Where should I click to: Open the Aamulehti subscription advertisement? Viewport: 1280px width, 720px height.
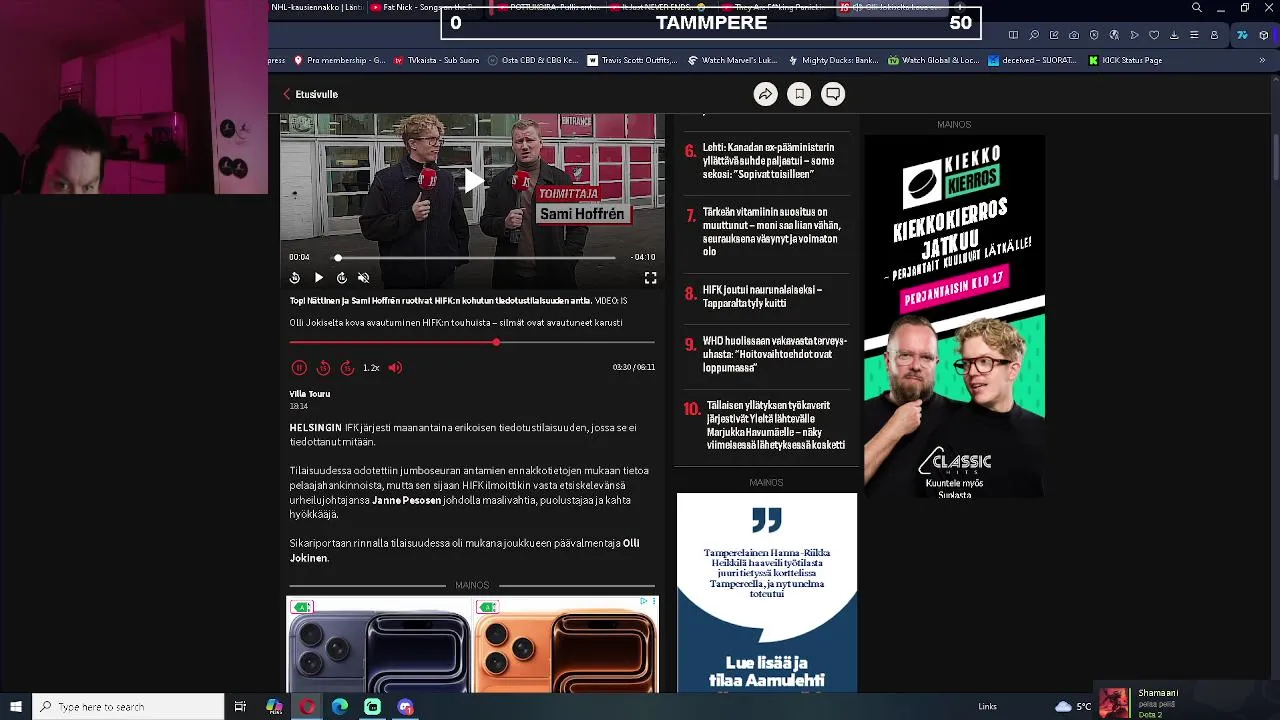tap(767, 592)
